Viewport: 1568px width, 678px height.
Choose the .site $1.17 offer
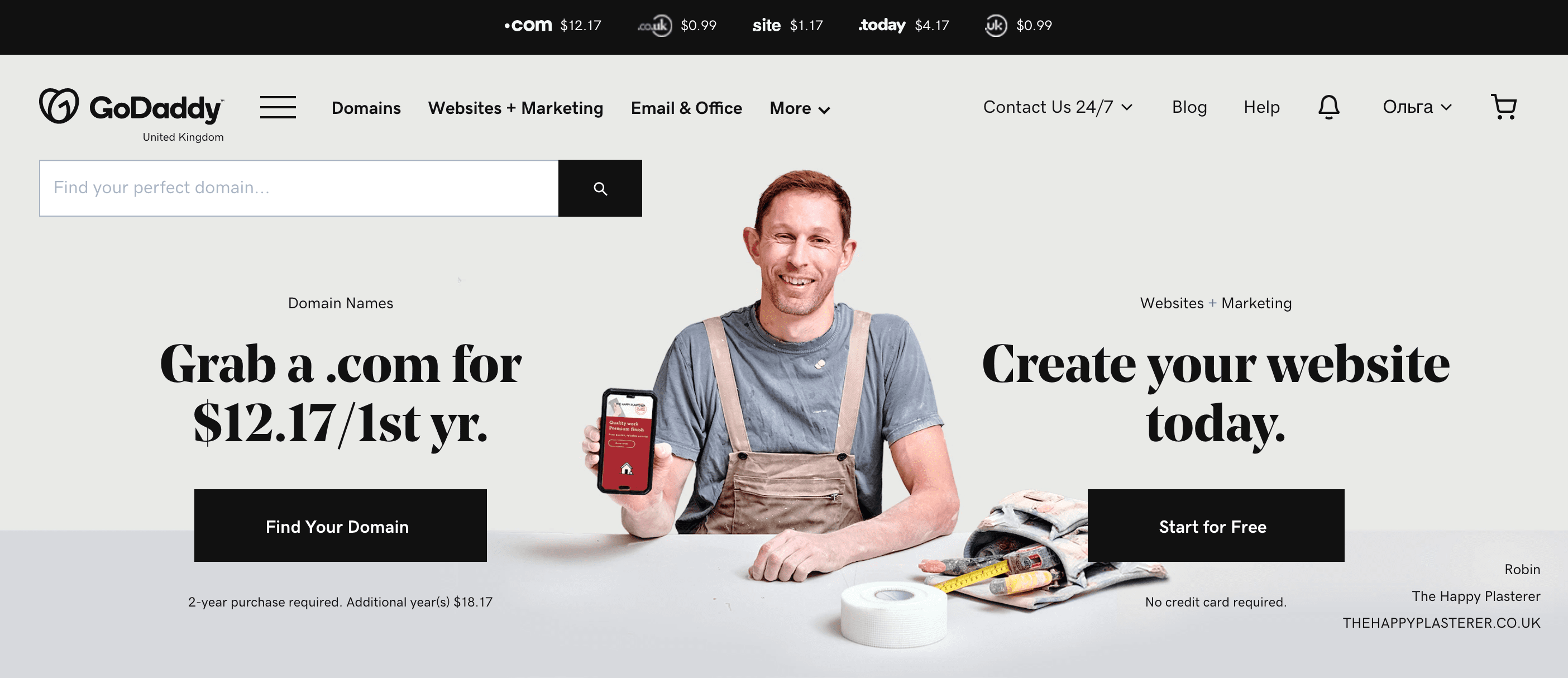(788, 26)
